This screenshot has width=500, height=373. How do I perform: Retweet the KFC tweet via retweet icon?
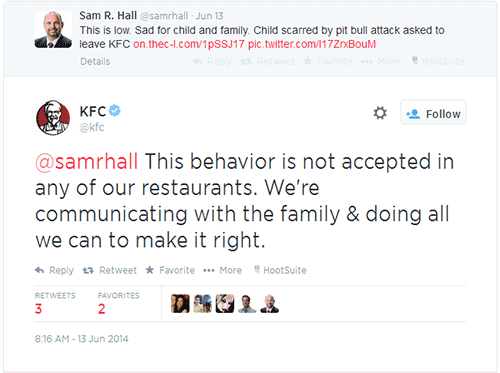(x=88, y=270)
